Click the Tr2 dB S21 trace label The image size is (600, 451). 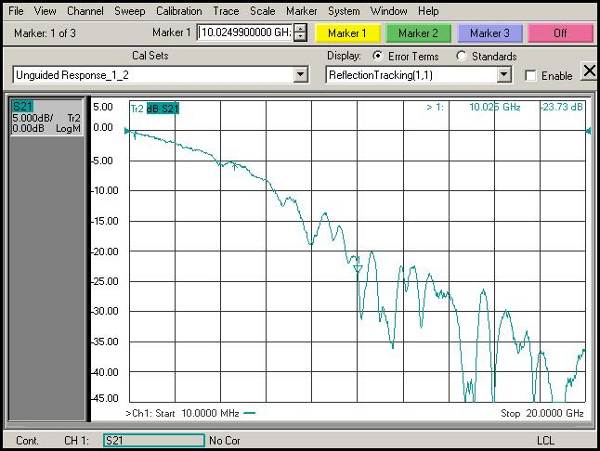tap(154, 107)
